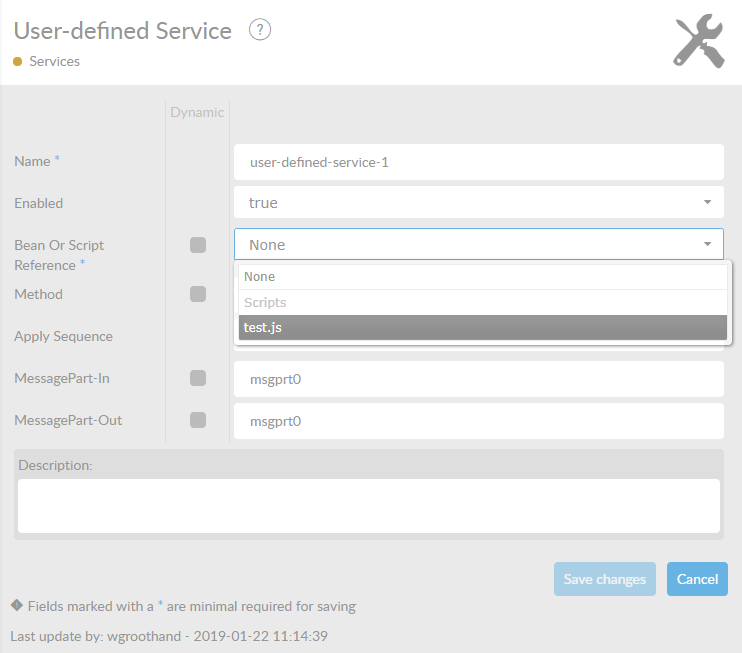Image resolution: width=742 pixels, height=653 pixels.
Task: Click the Services breadcrumb link
Action: 54,62
